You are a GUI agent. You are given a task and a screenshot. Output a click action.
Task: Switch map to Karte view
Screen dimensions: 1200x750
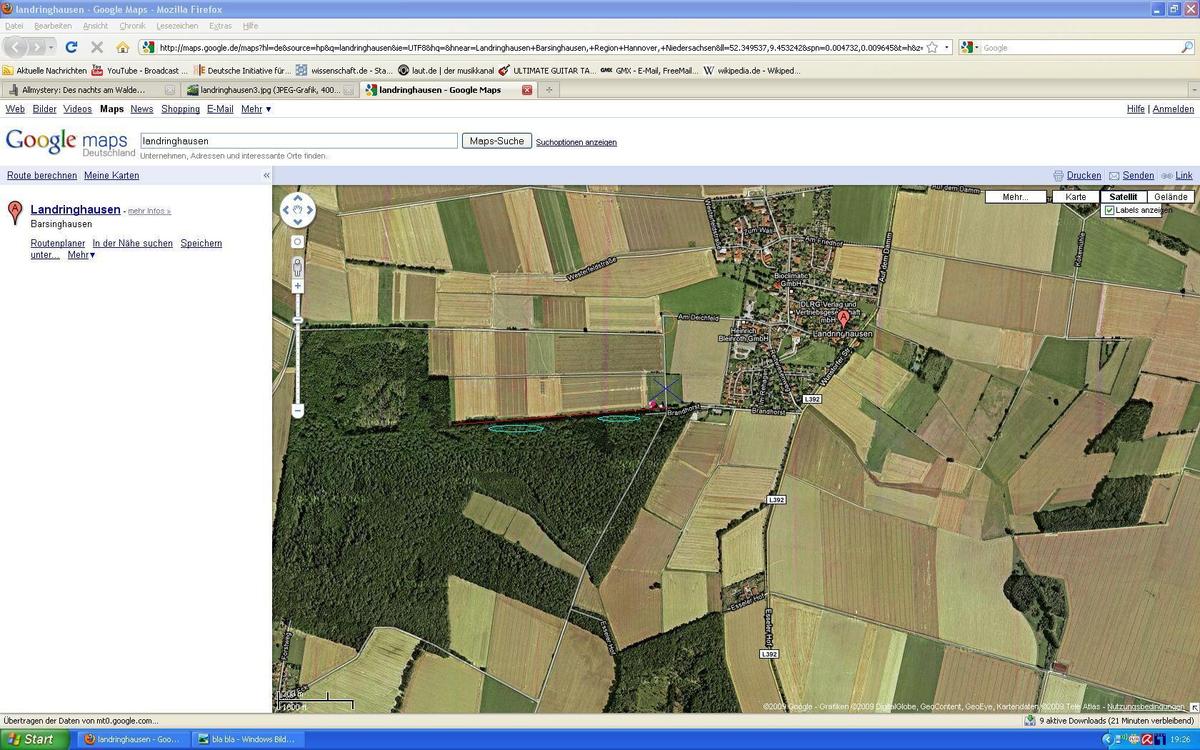point(1076,197)
